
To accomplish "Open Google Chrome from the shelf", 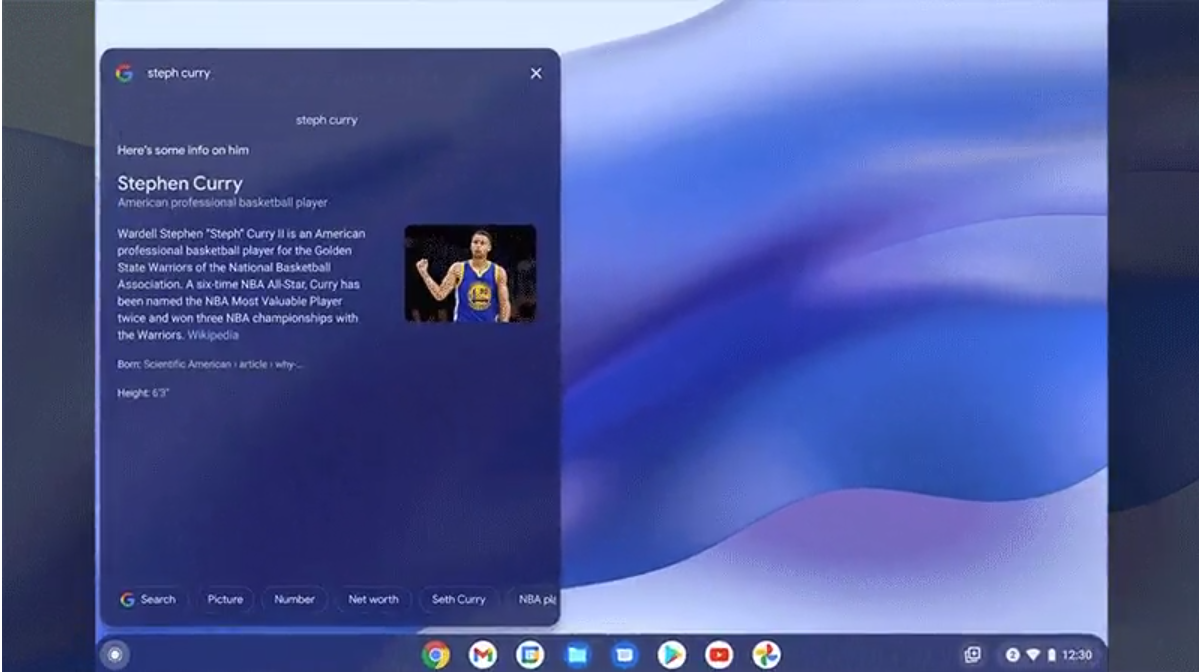I will click(436, 654).
